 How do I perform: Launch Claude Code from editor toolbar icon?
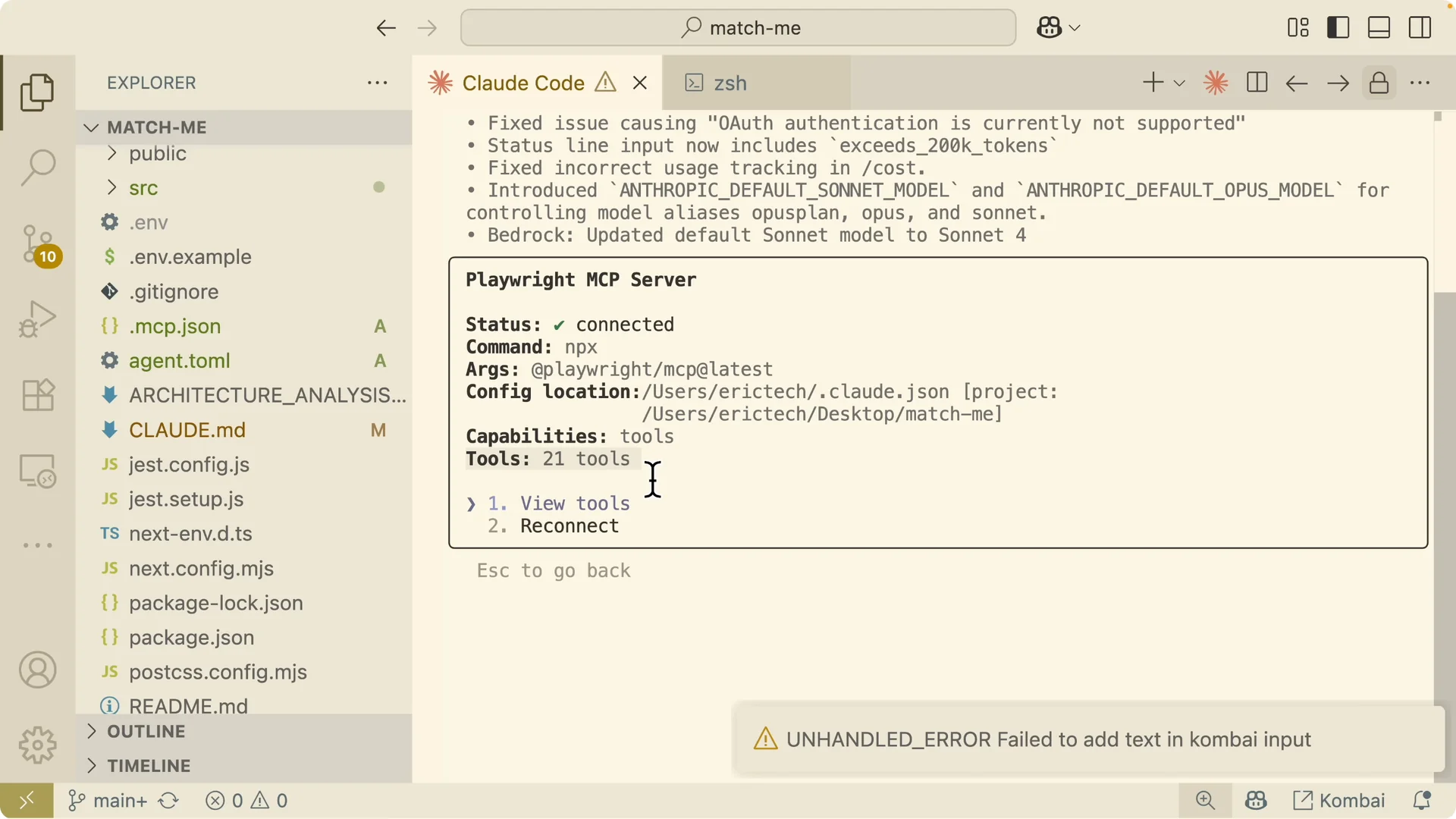1216,83
